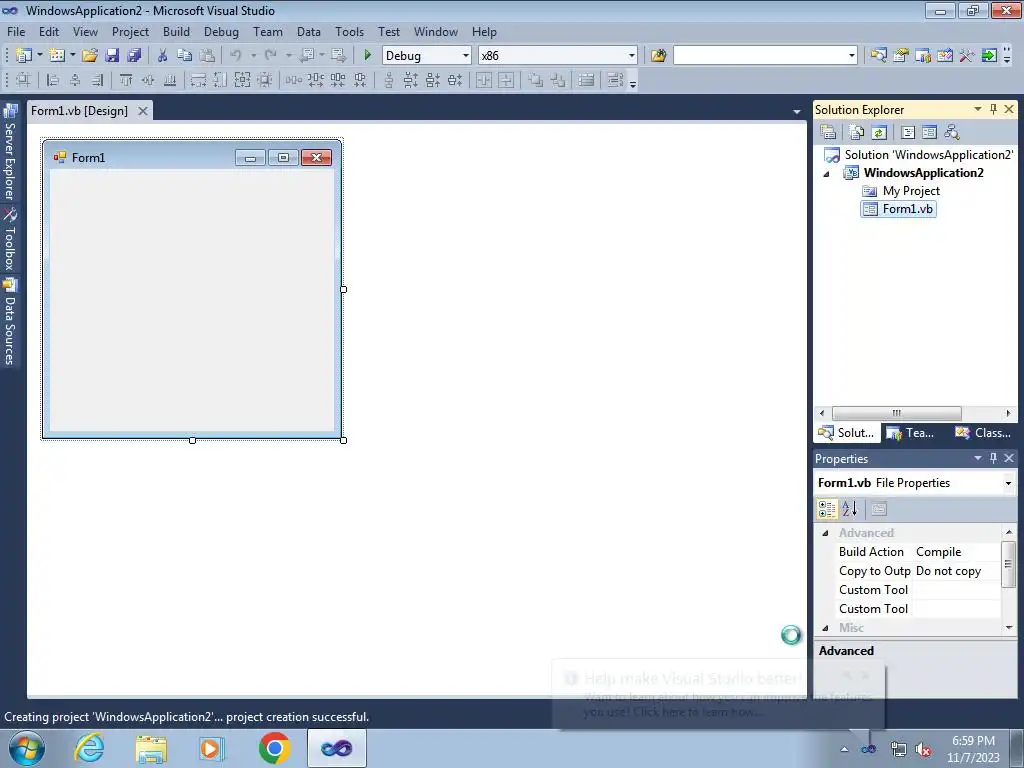The width and height of the screenshot is (1024, 768).
Task: Click Send to Back layout icon
Action: [x=558, y=80]
